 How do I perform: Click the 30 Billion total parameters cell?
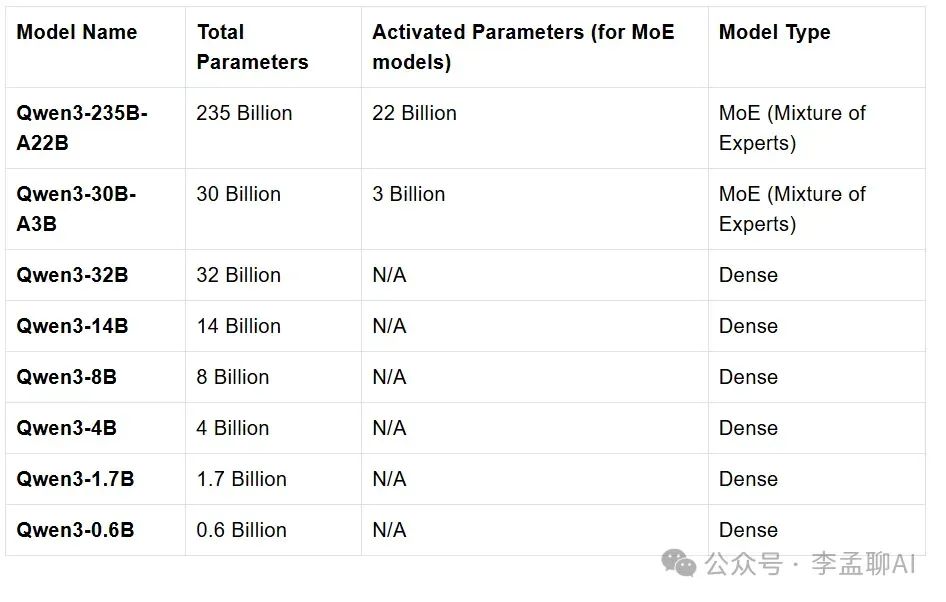click(x=238, y=194)
